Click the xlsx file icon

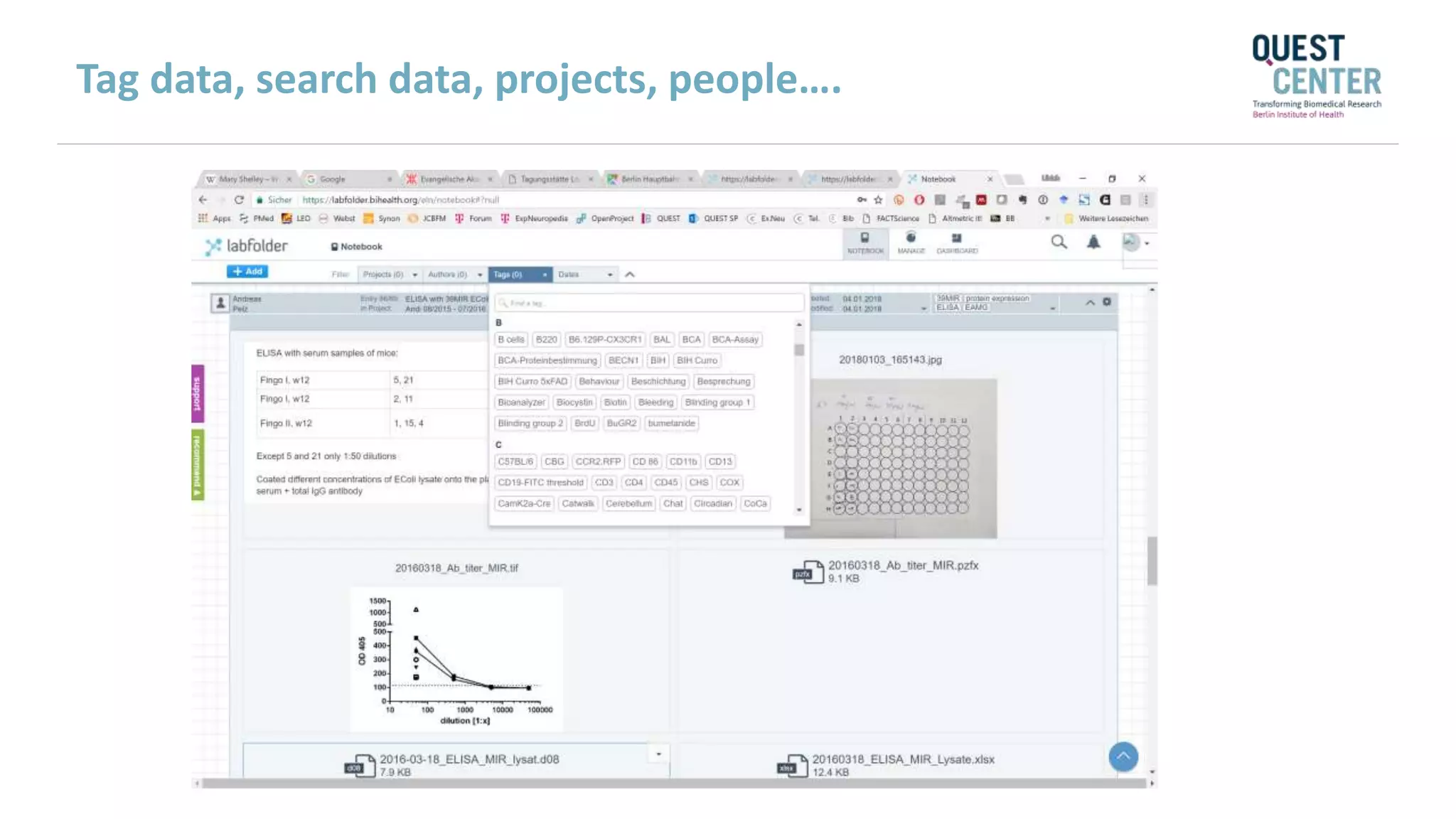point(793,766)
